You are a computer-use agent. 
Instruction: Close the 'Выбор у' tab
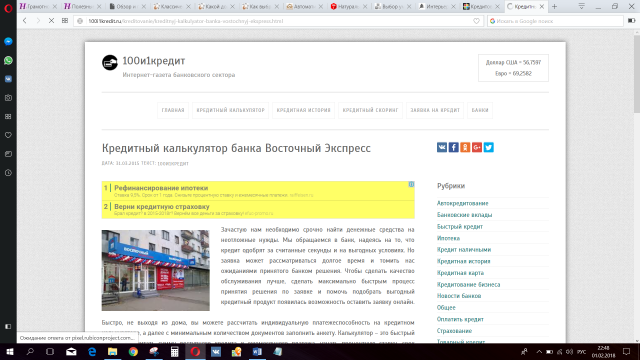409,7
